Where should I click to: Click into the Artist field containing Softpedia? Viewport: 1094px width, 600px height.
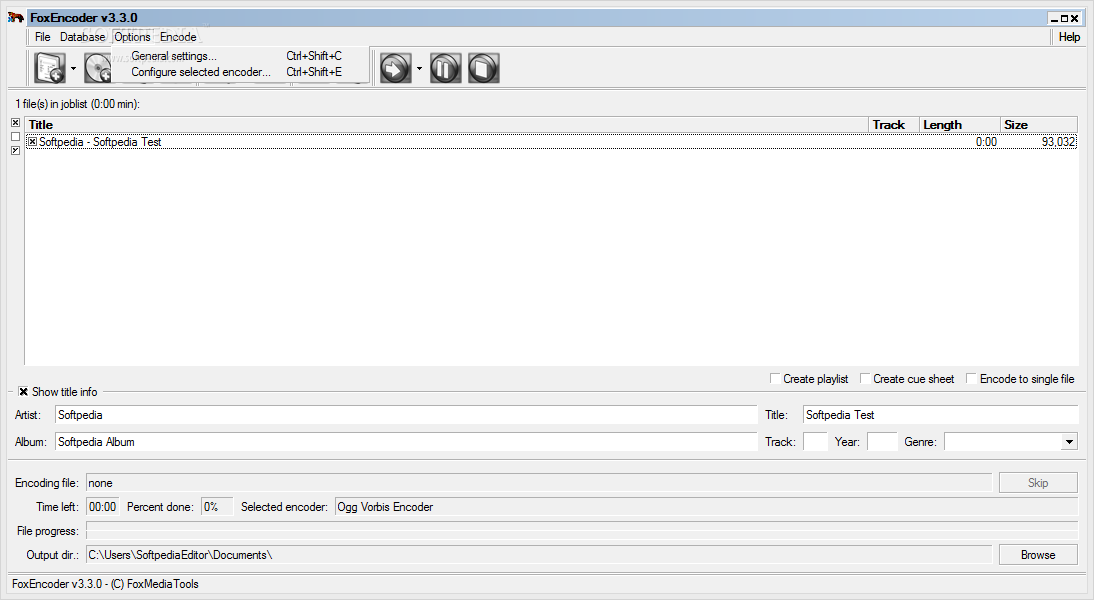(x=406, y=414)
